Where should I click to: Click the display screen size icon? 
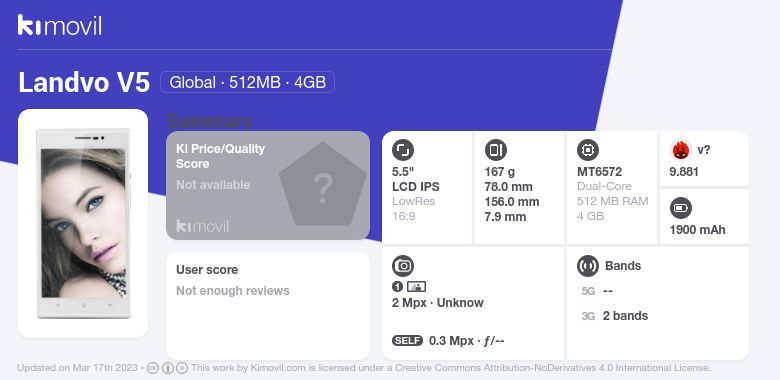(403, 150)
